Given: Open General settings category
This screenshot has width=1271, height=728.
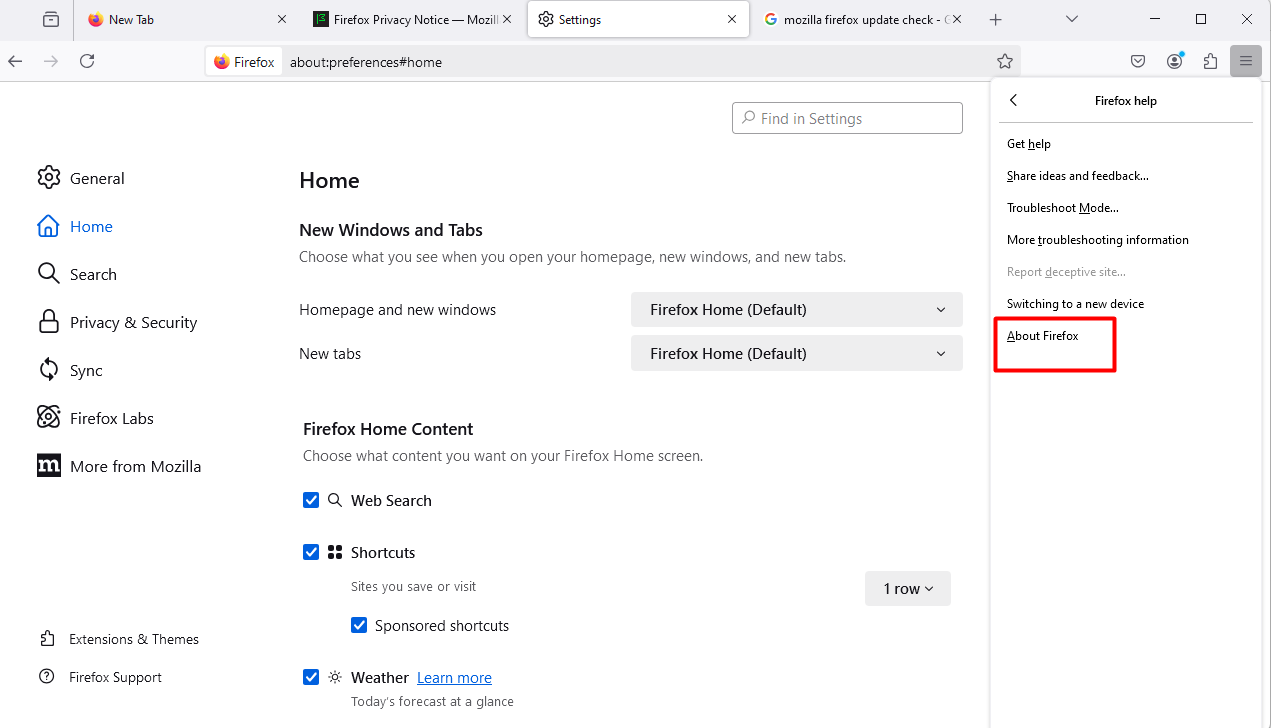Looking at the screenshot, I should [81, 178].
